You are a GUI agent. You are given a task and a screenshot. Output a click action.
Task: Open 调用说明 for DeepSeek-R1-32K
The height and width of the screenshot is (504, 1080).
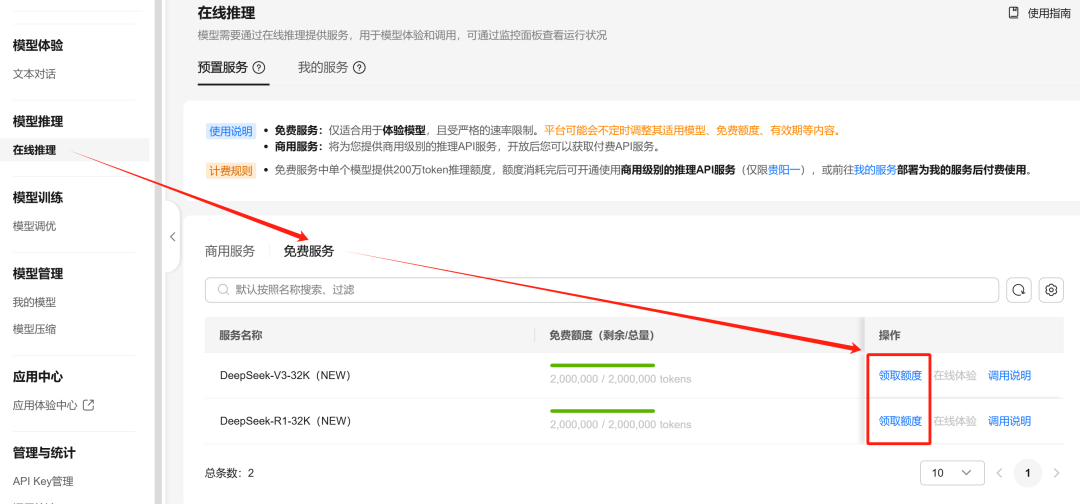(x=1009, y=421)
